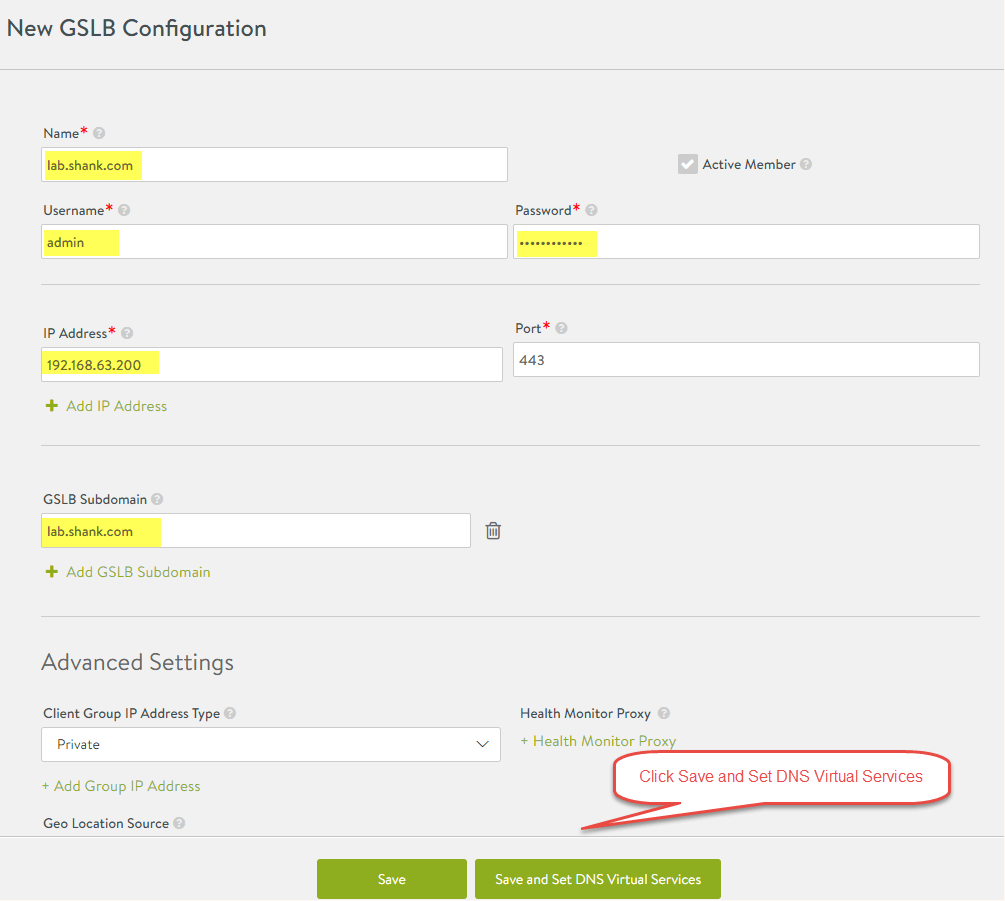Open help icon next to IP Address
The height and width of the screenshot is (901, 1005).
(127, 333)
